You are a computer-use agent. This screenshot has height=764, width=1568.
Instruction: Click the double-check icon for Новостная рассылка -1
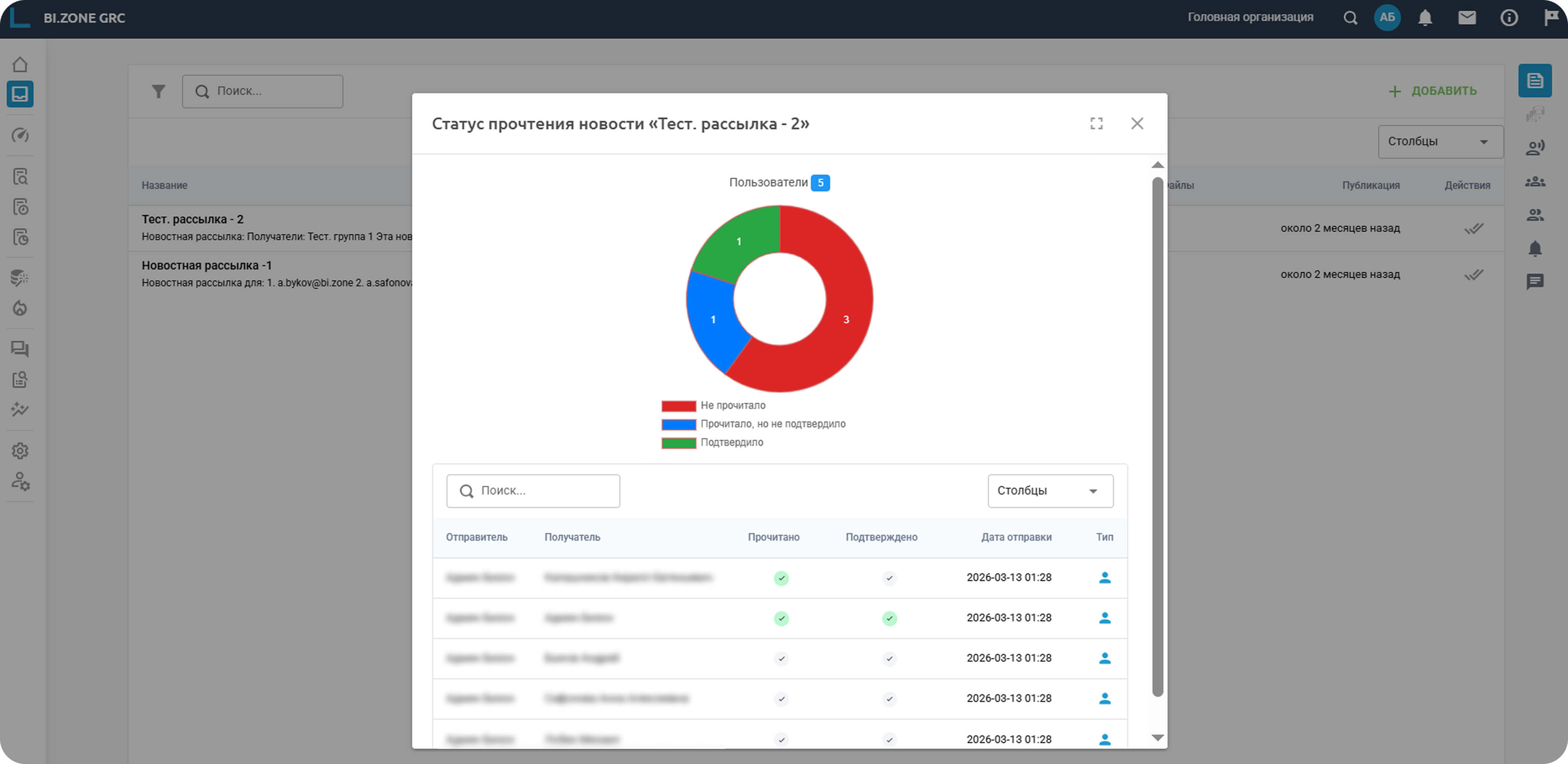1474,275
